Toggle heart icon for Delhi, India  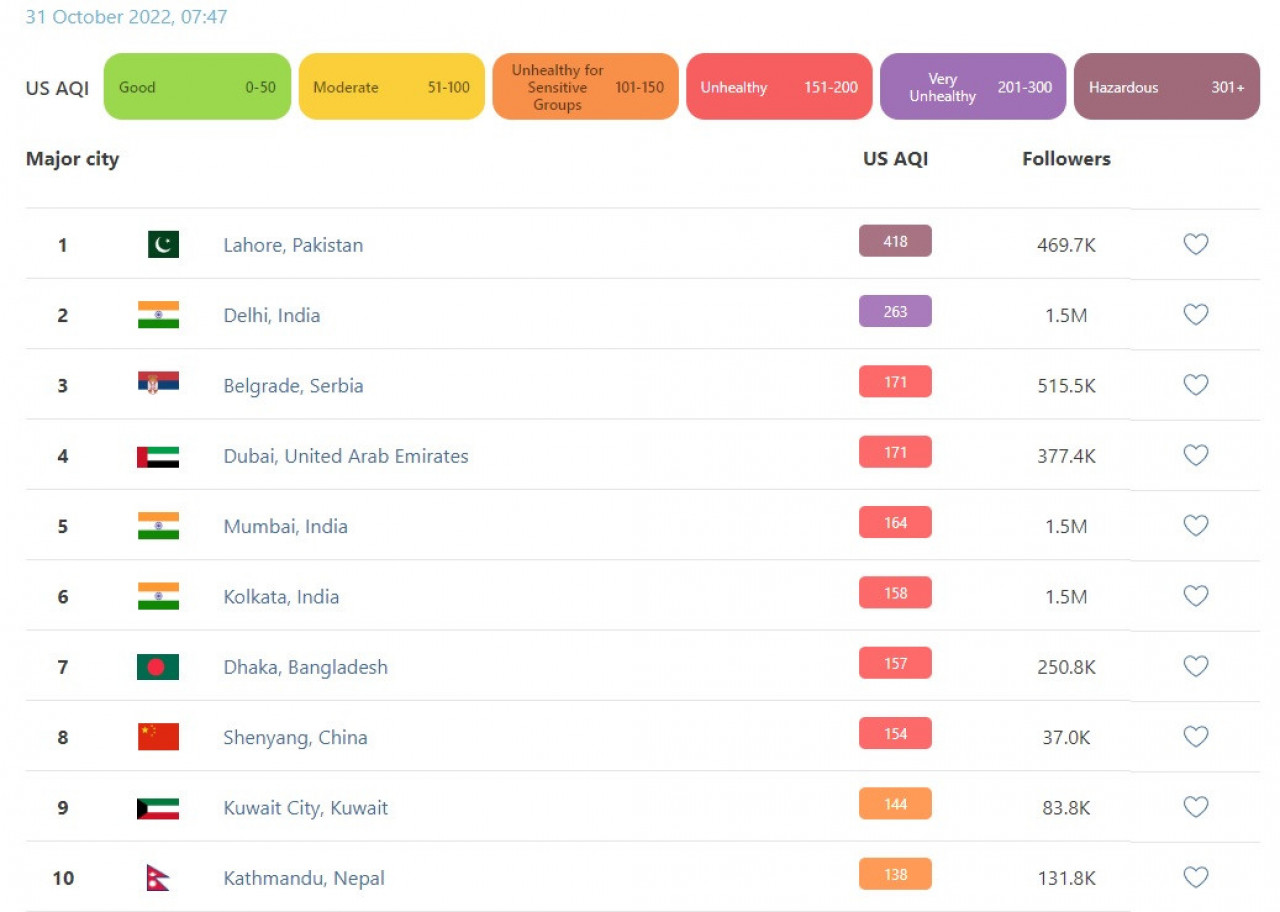pyautogui.click(x=1195, y=314)
